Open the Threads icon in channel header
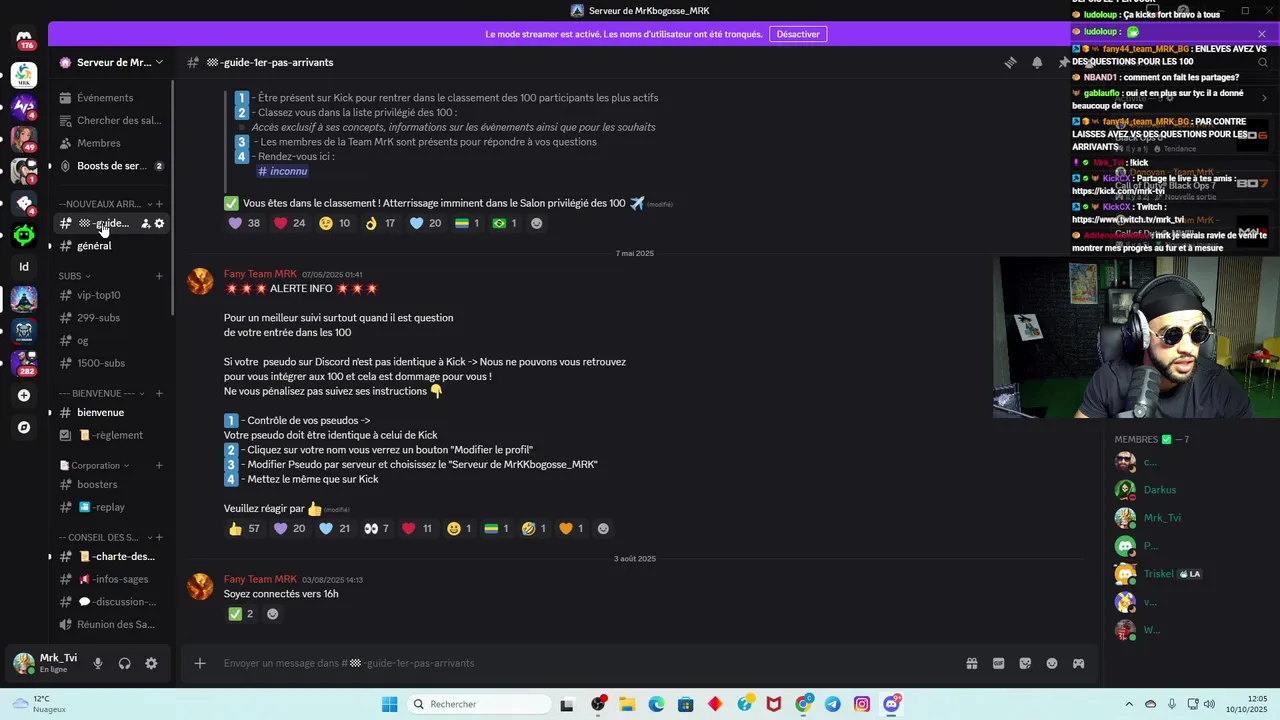The width and height of the screenshot is (1280, 720). pos(1010,62)
